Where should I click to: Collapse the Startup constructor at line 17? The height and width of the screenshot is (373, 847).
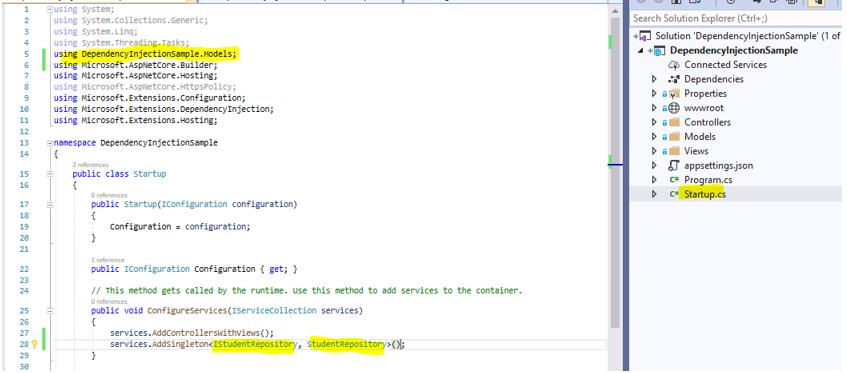tap(50, 205)
